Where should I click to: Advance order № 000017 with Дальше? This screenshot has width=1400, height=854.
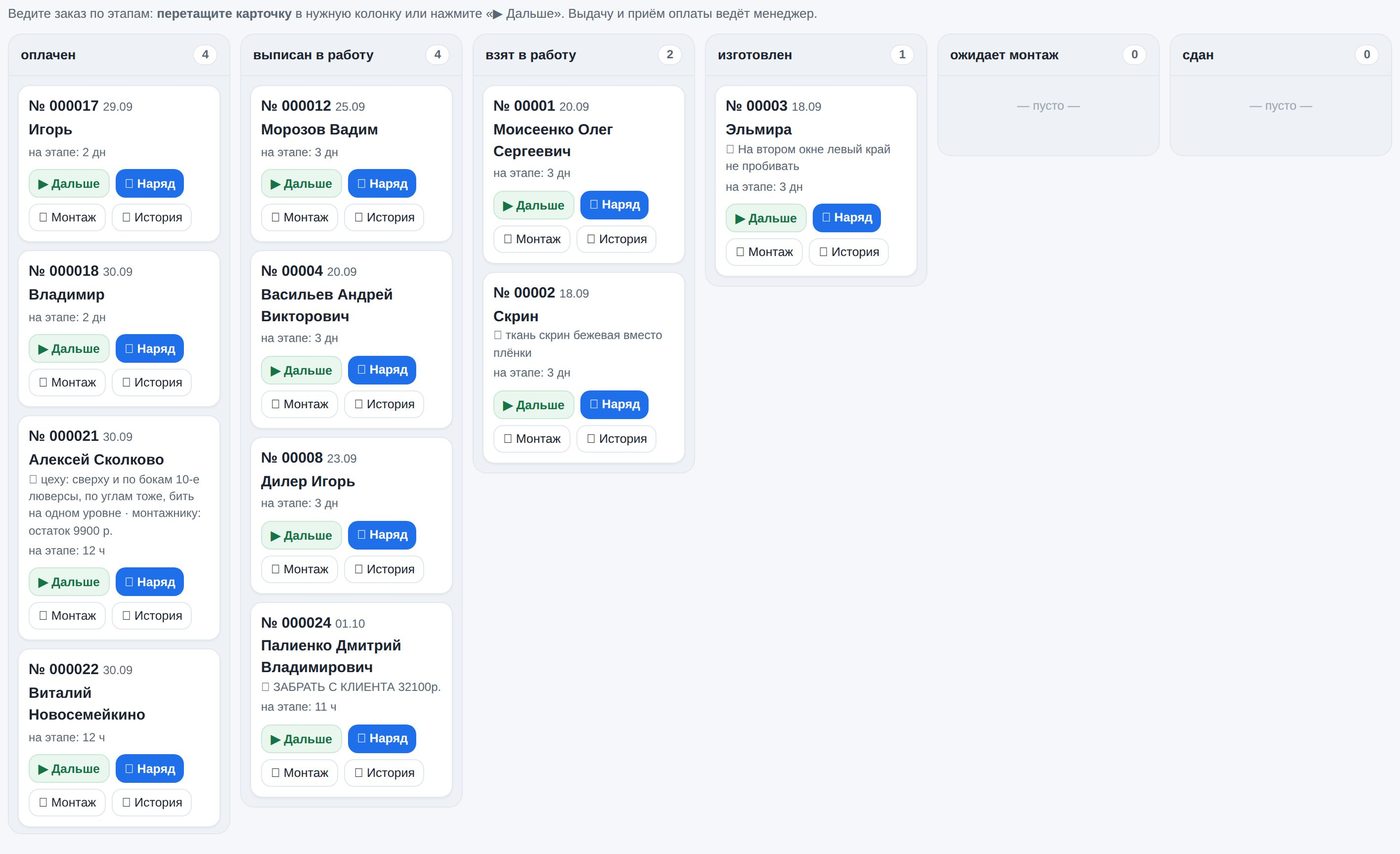tap(69, 183)
